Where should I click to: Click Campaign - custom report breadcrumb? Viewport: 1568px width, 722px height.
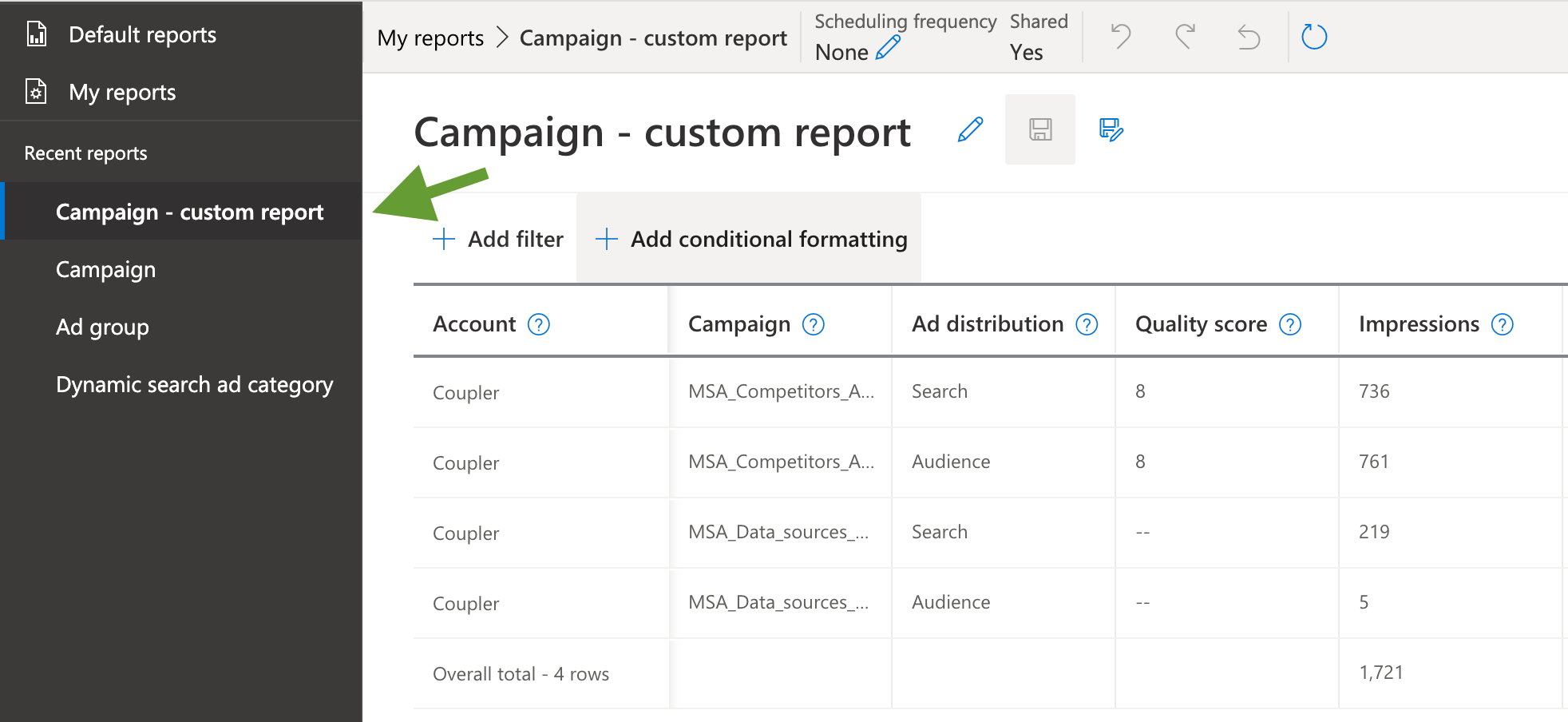(x=653, y=38)
